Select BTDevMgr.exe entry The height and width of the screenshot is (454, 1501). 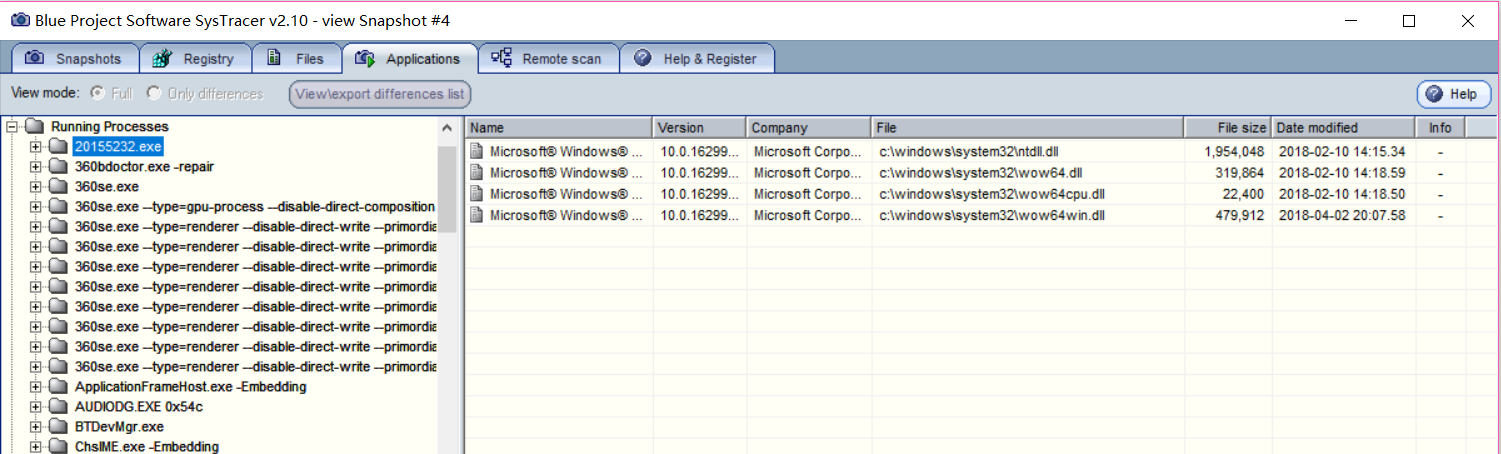[x=119, y=427]
